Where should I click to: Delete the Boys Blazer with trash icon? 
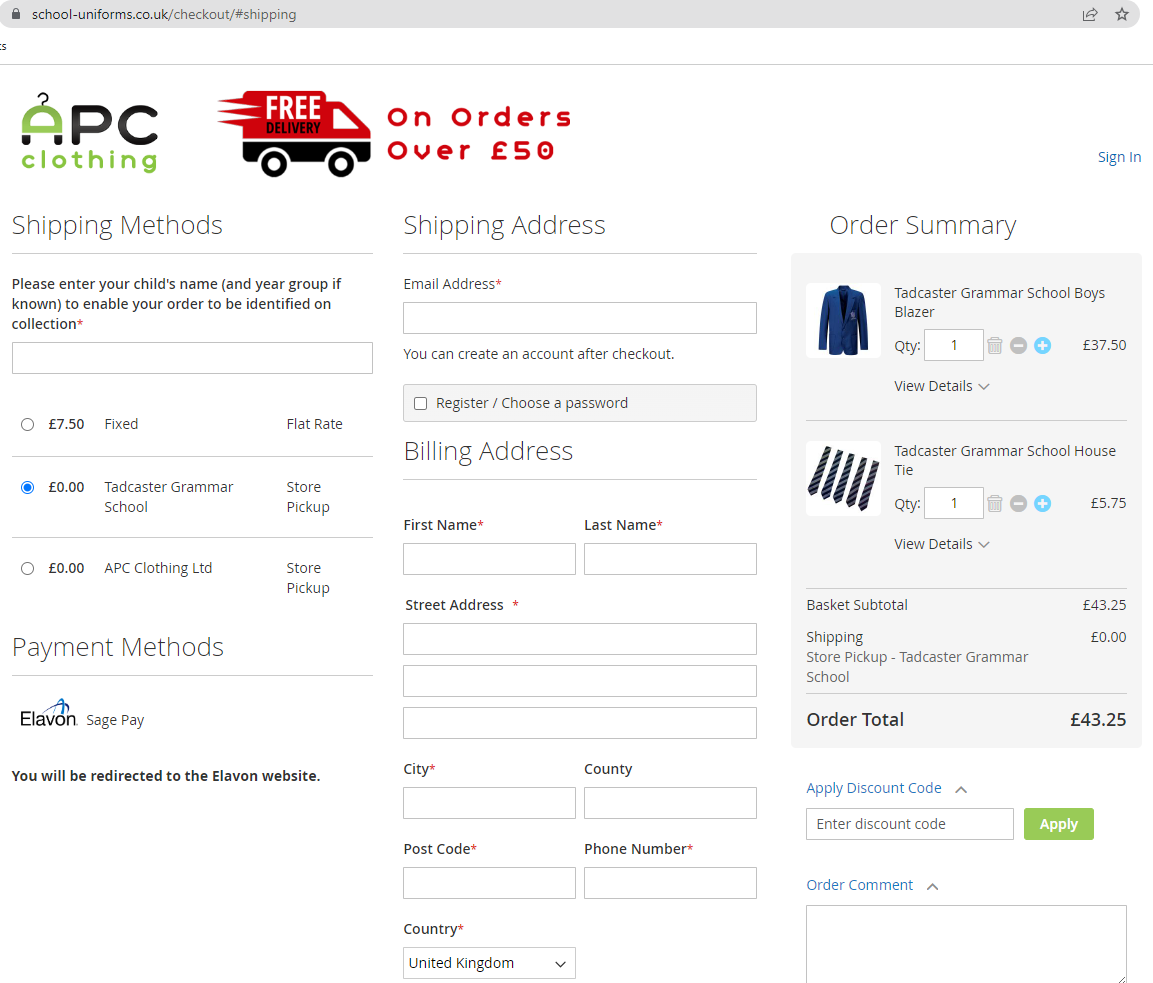tap(994, 346)
